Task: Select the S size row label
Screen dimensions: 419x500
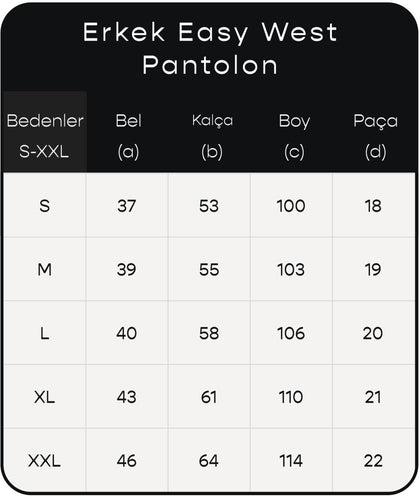Action: 45,206
